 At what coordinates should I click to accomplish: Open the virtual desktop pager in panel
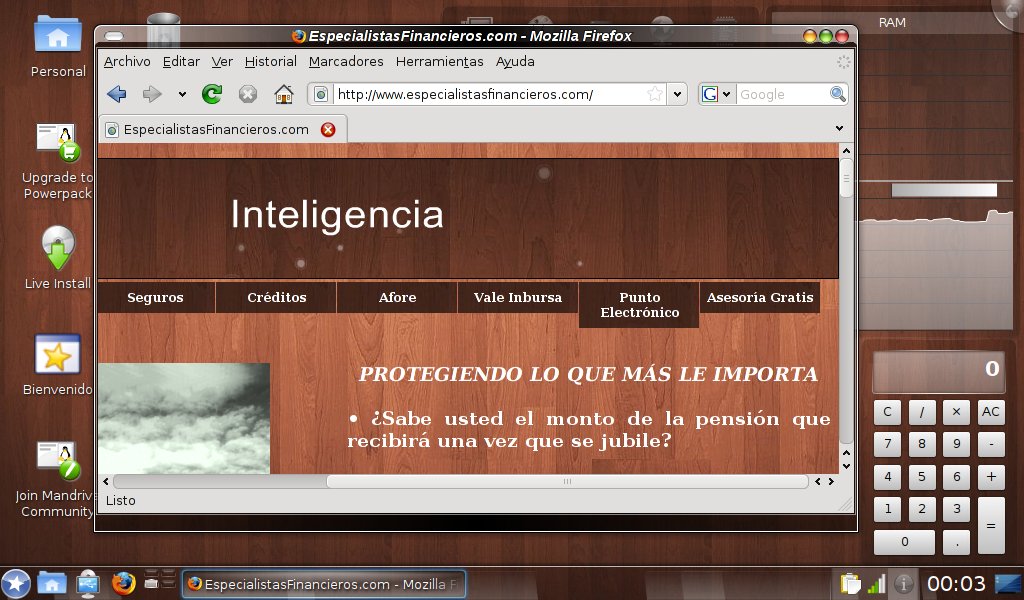[160, 580]
